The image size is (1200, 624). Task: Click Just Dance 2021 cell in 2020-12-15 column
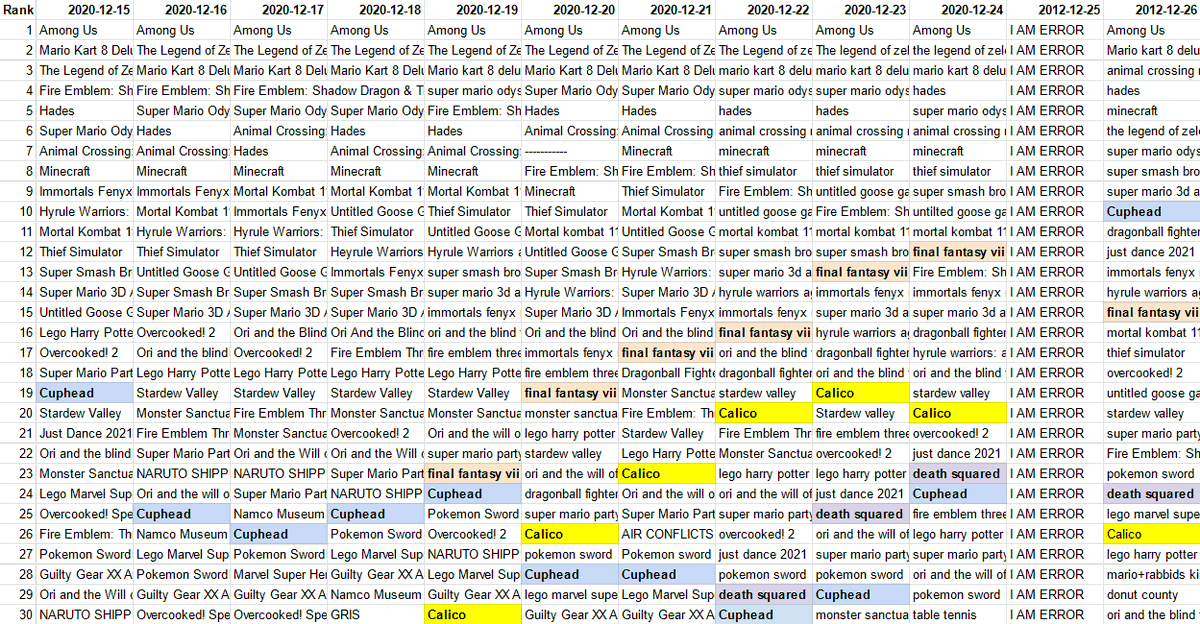coord(85,433)
